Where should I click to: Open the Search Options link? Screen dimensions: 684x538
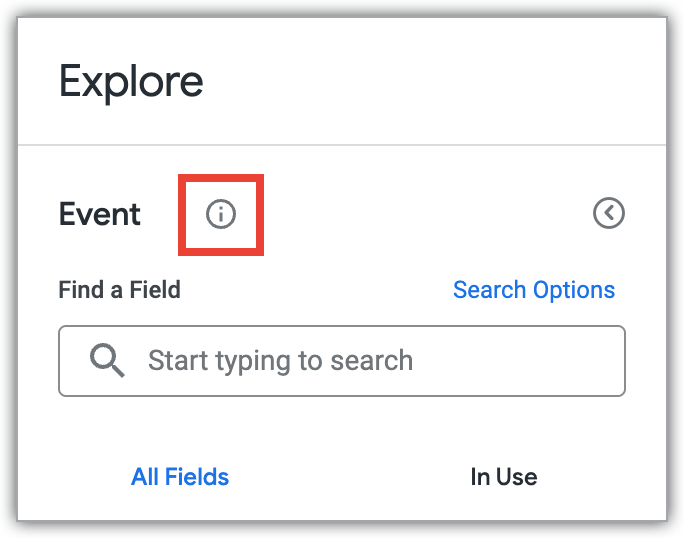click(x=533, y=290)
